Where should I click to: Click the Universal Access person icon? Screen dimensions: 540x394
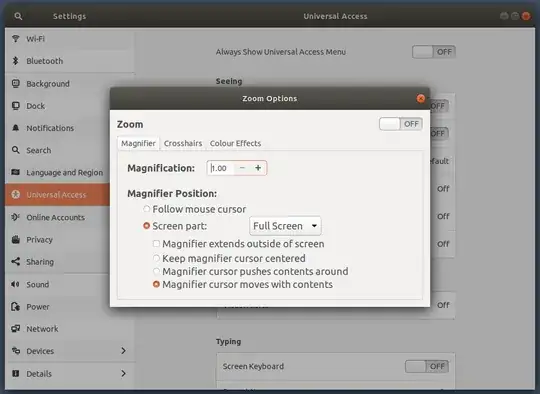15,195
